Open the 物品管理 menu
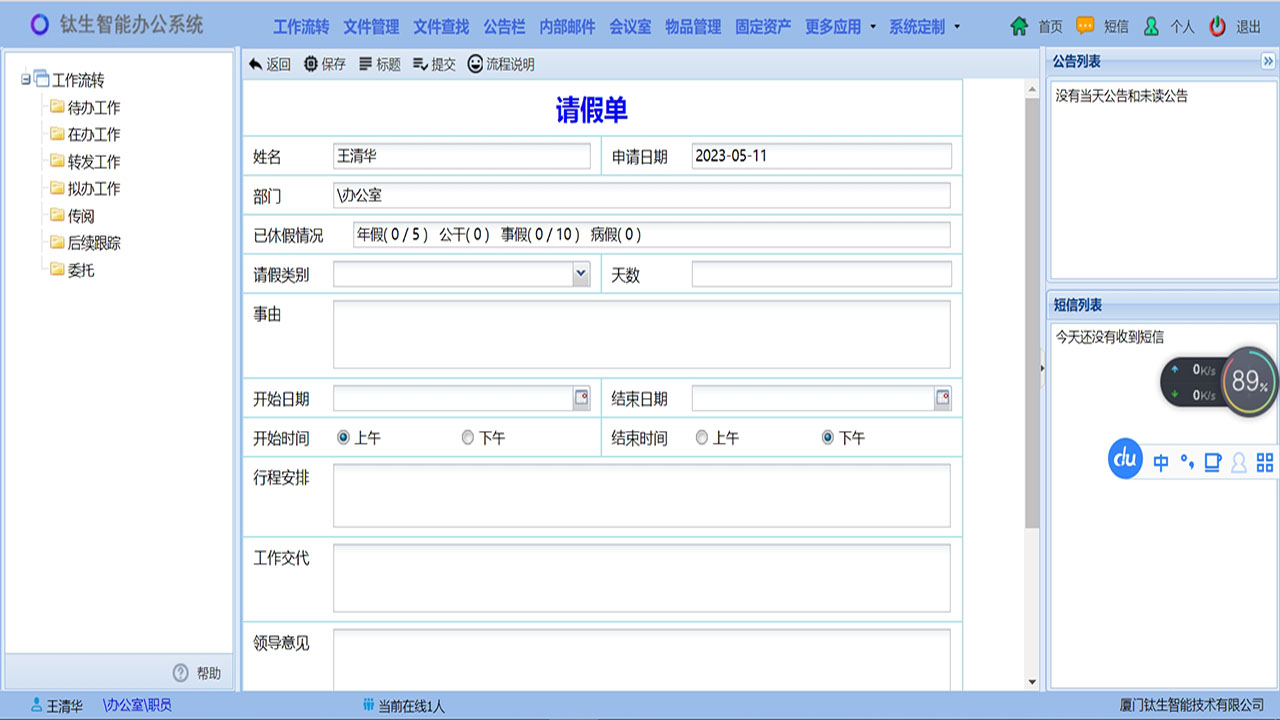 coord(693,27)
